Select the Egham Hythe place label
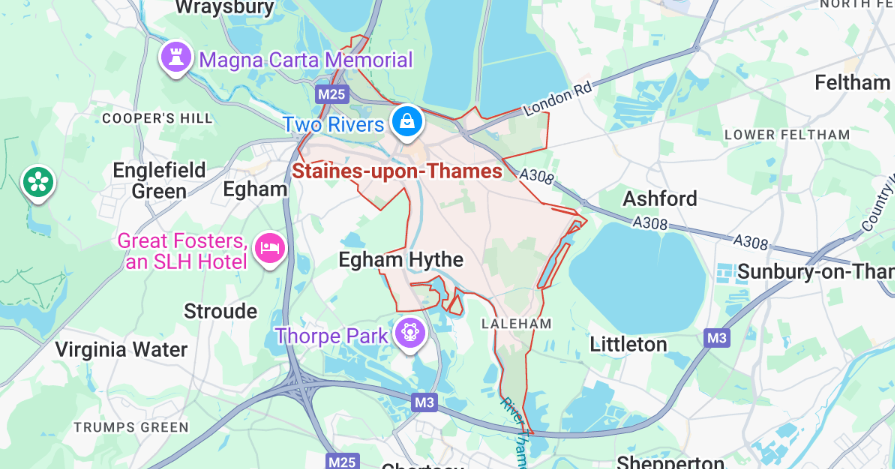Image resolution: width=895 pixels, height=469 pixels. [x=401, y=260]
